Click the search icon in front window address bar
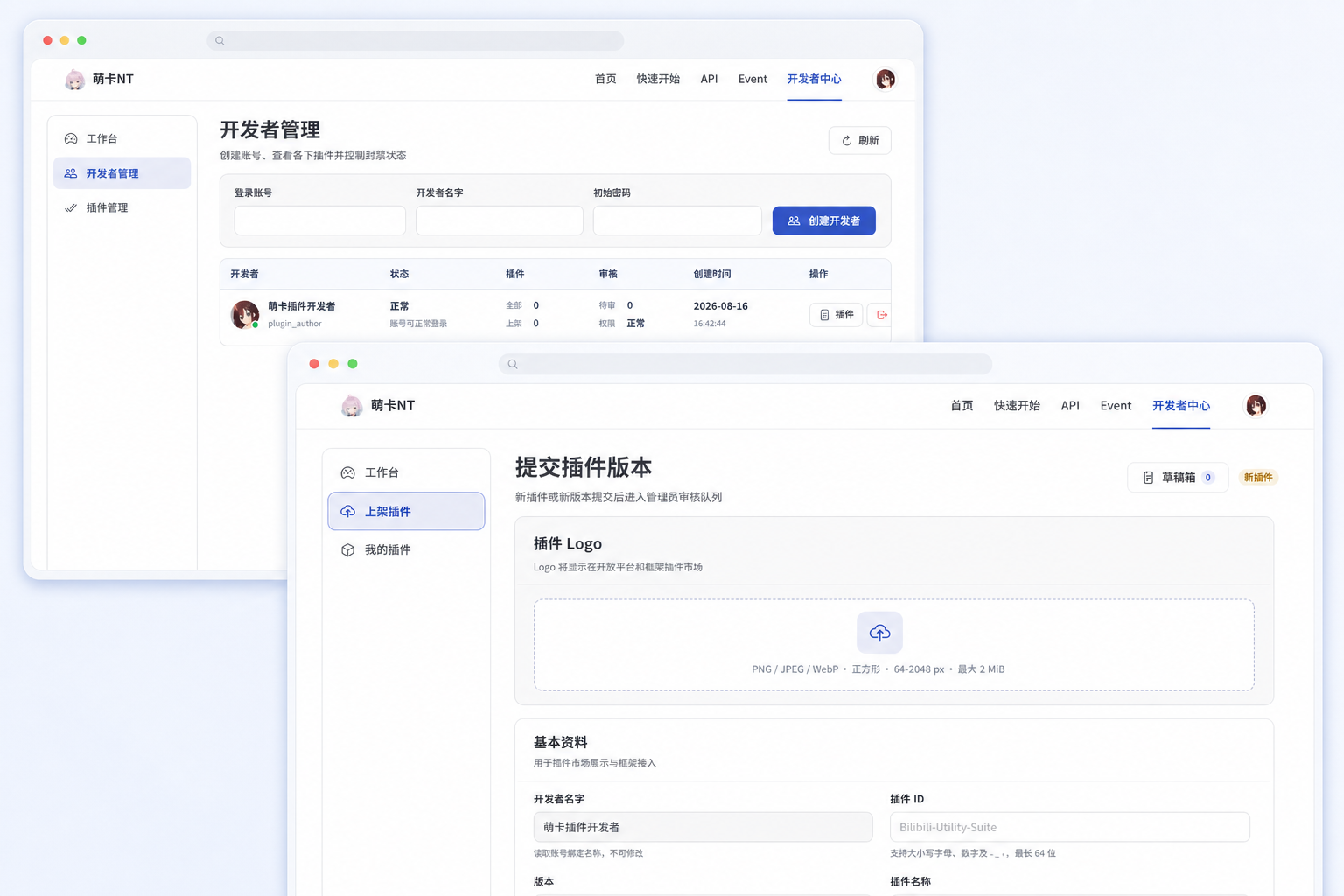 coord(513,364)
